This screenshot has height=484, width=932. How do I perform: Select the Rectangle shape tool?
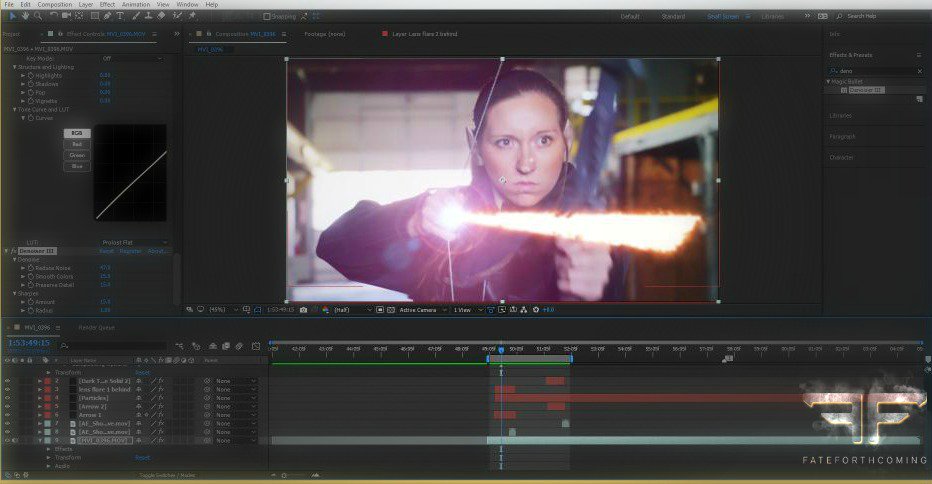tap(95, 16)
